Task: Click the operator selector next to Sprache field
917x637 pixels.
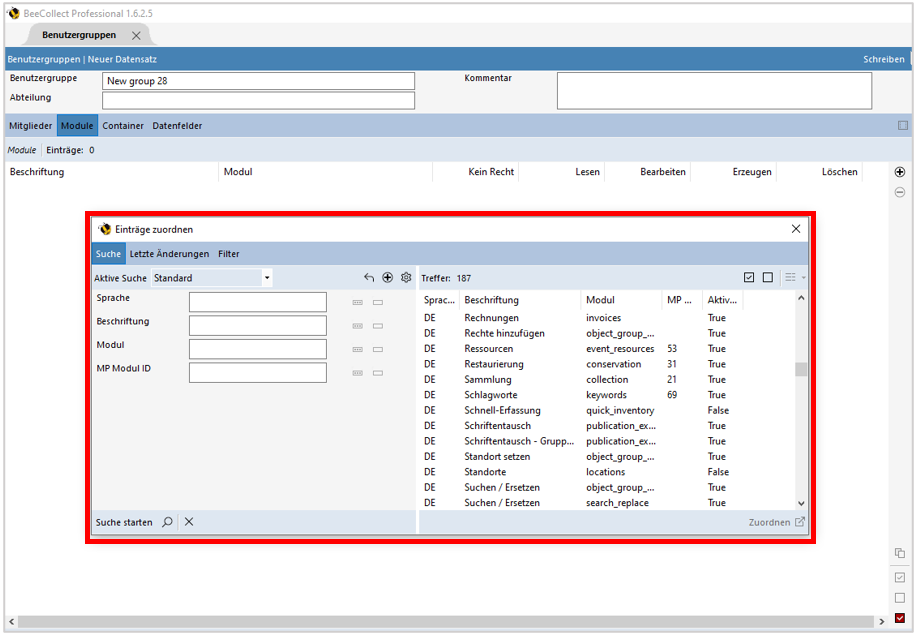Action: pos(358,302)
